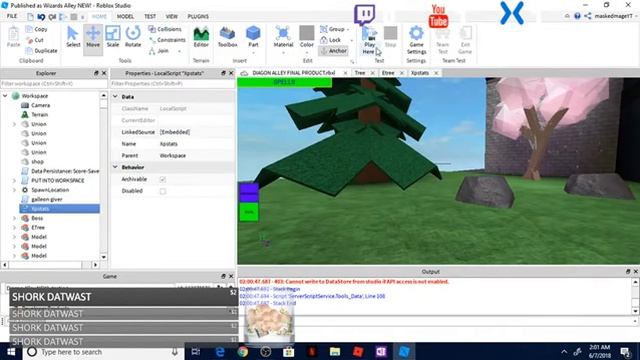
Task: Toggle Join surfaces option
Action: click(159, 51)
